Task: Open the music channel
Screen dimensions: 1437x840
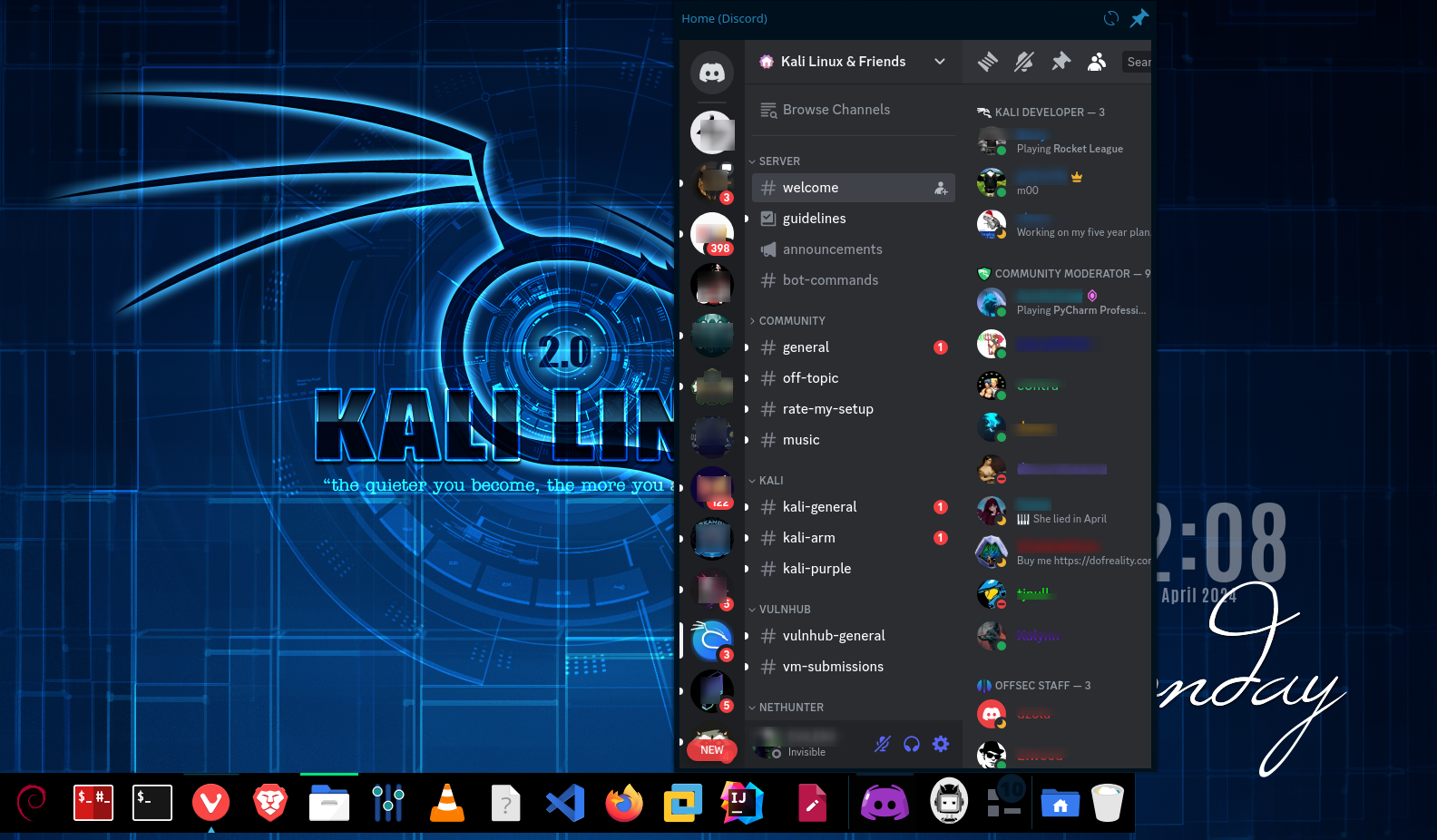Action: pyautogui.click(x=854, y=440)
